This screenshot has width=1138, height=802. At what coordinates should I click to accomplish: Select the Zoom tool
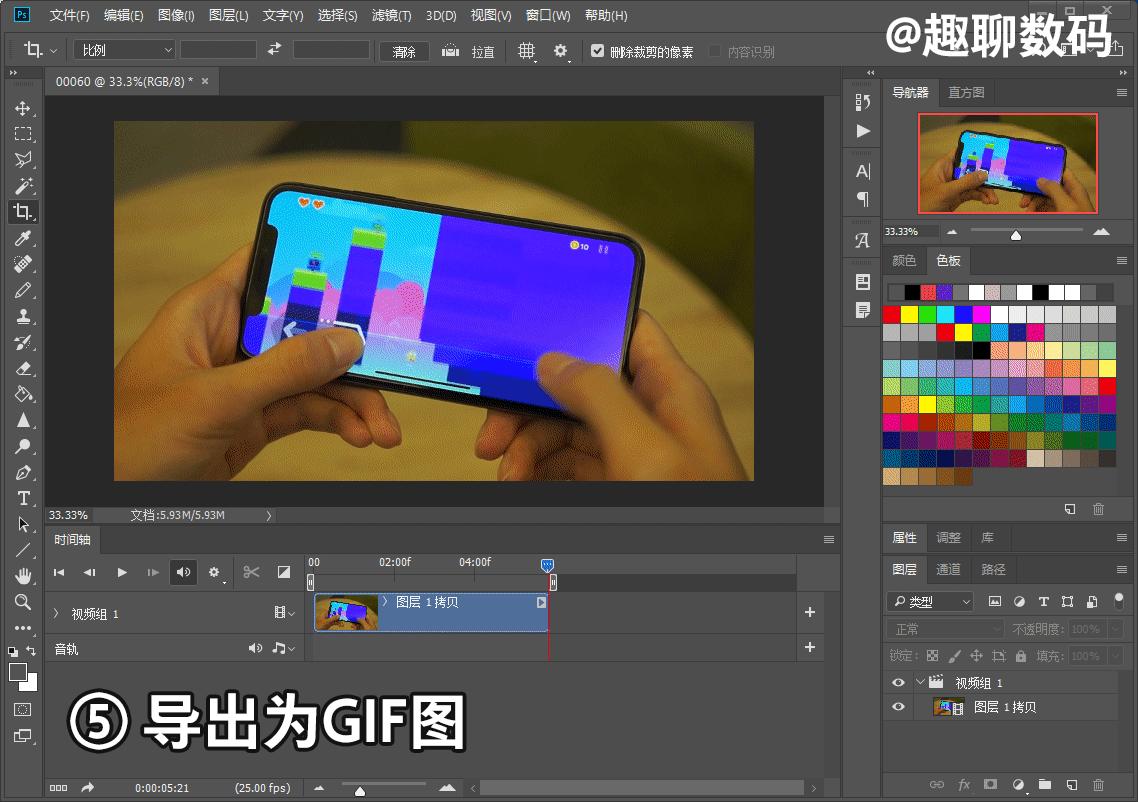pyautogui.click(x=23, y=602)
